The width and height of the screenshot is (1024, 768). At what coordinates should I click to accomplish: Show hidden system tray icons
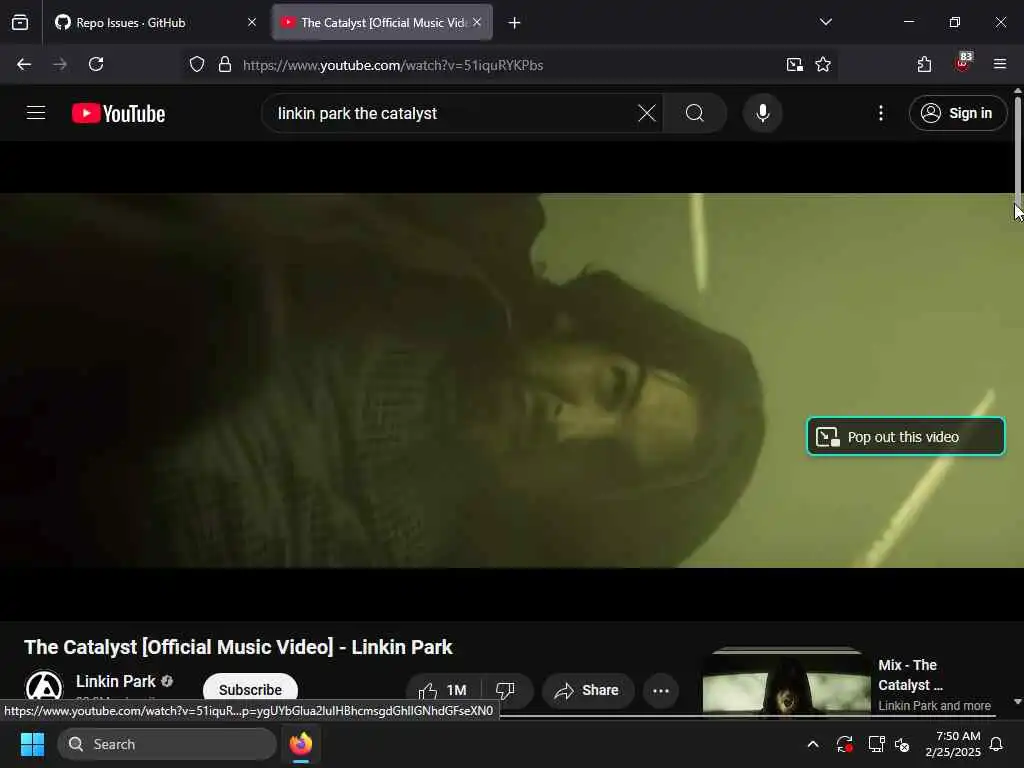click(x=813, y=744)
